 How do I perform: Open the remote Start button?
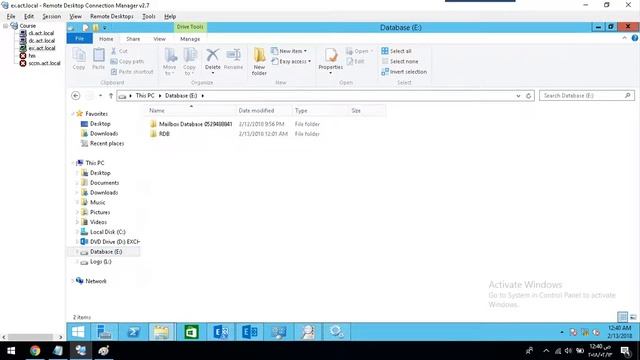(78, 332)
